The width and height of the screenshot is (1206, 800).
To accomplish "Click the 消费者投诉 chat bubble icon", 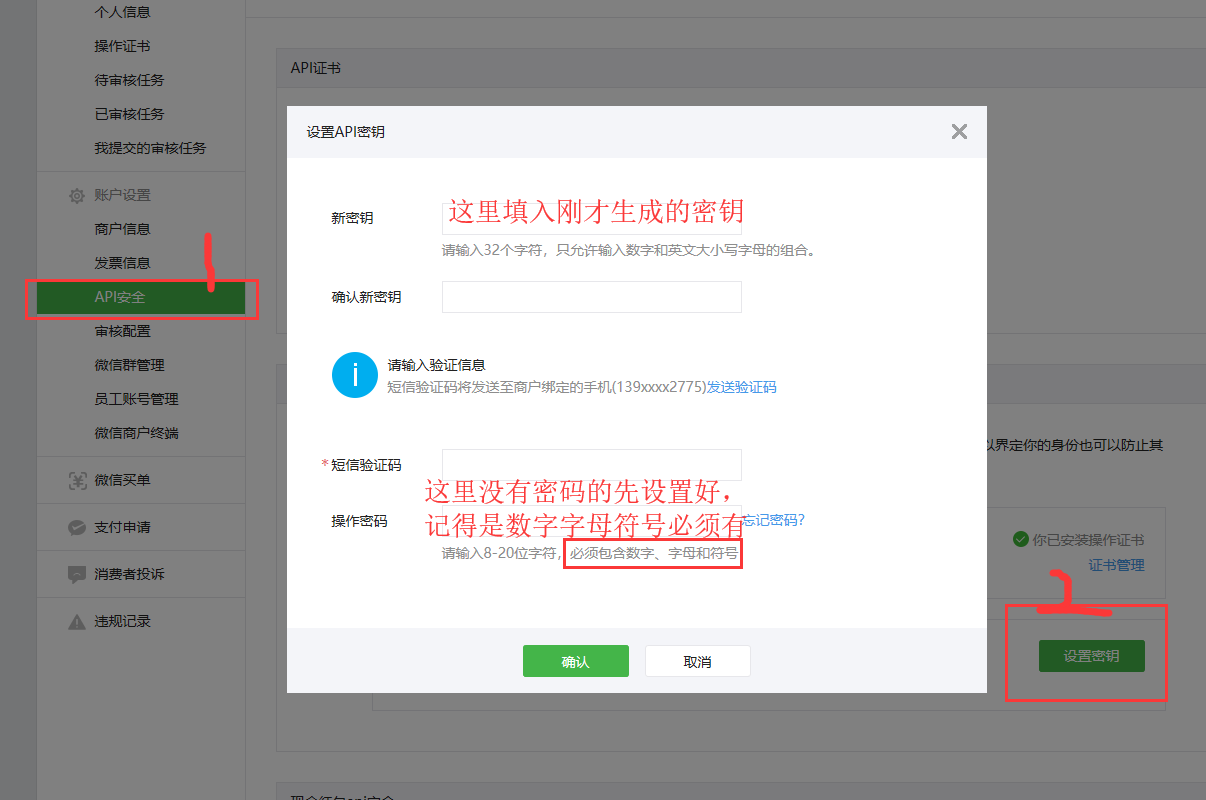I will (x=76, y=575).
